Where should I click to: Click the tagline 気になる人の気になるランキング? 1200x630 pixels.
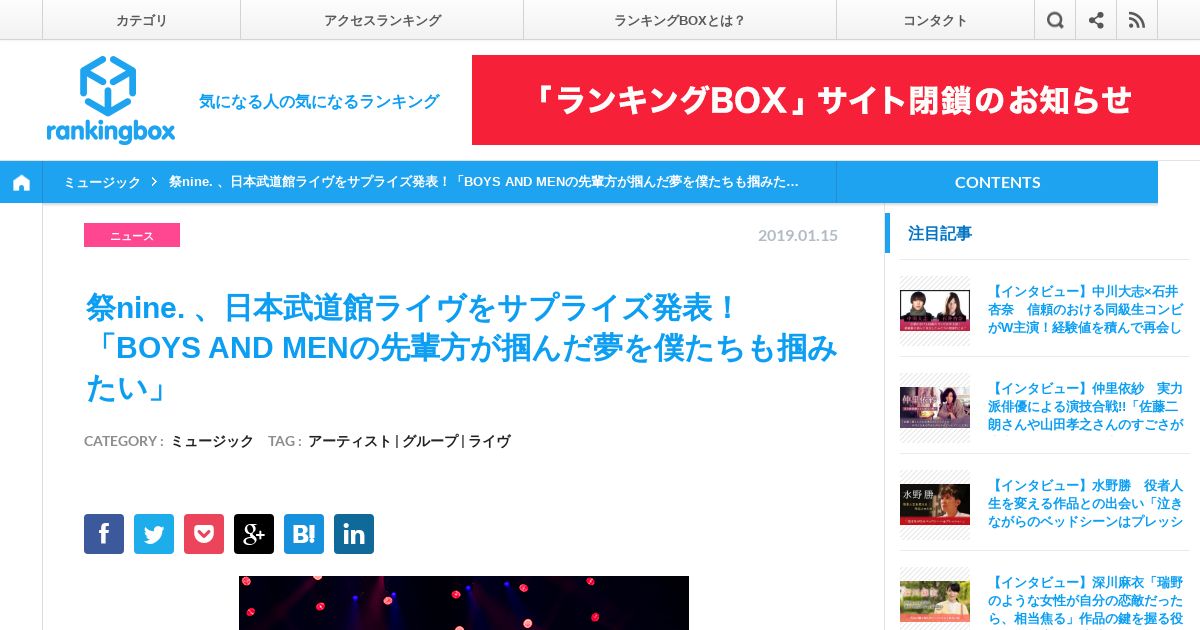tap(319, 101)
